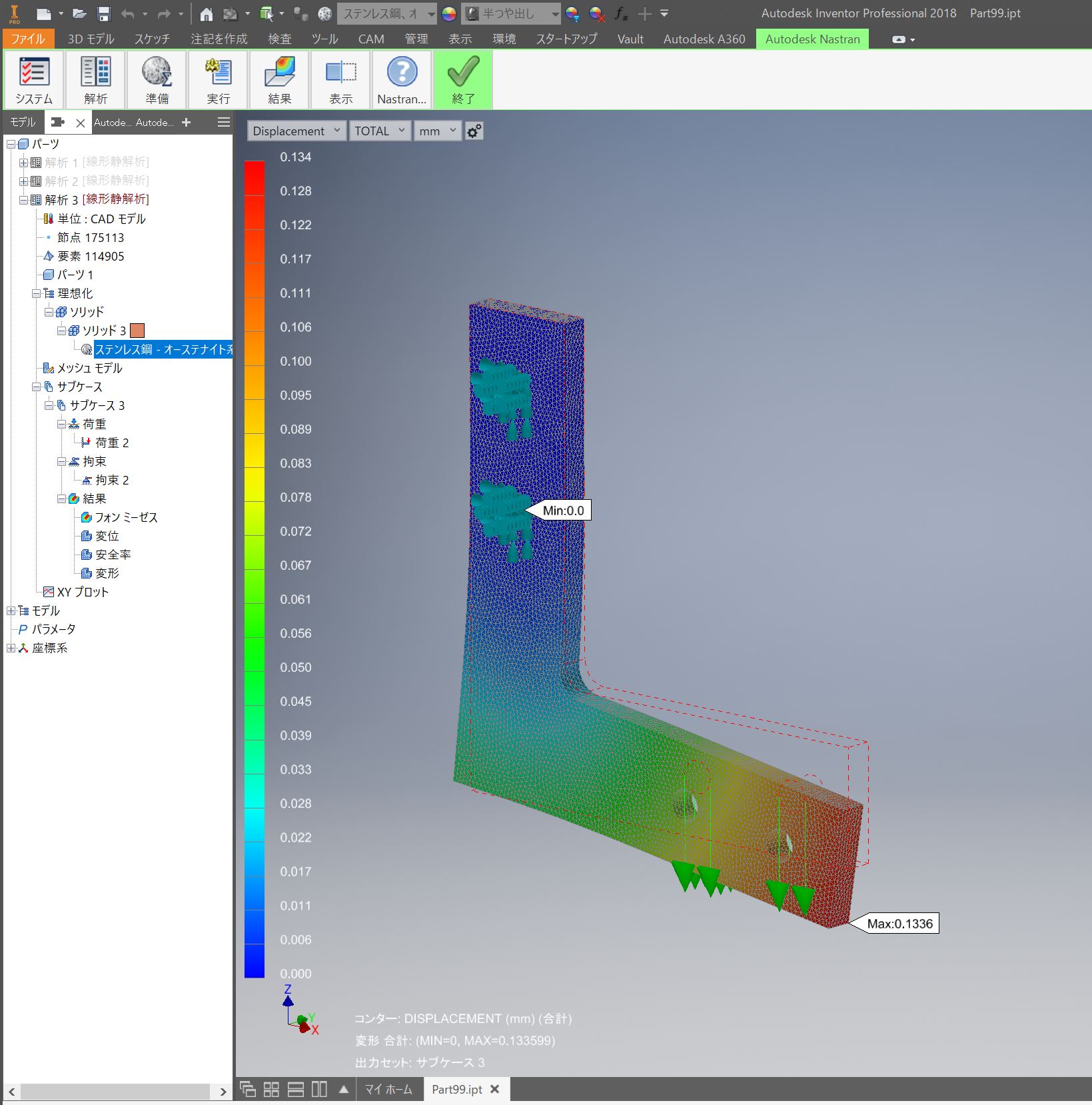The height and width of the screenshot is (1105, 1092).
Task: Select the 変位 displacement result
Action: point(107,536)
